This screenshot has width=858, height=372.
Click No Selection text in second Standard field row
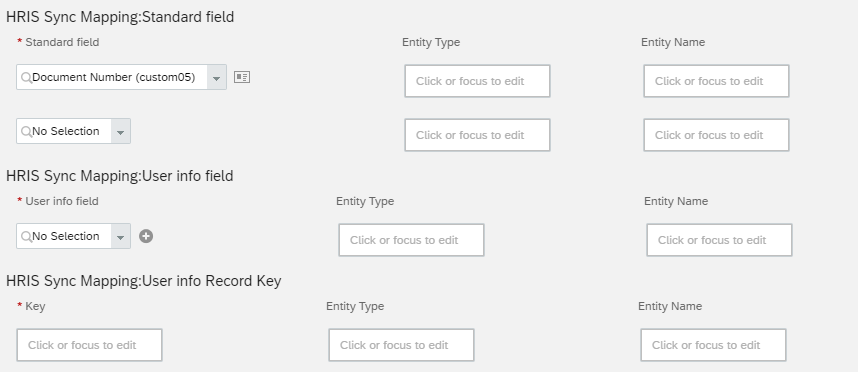pyautogui.click(x=66, y=131)
